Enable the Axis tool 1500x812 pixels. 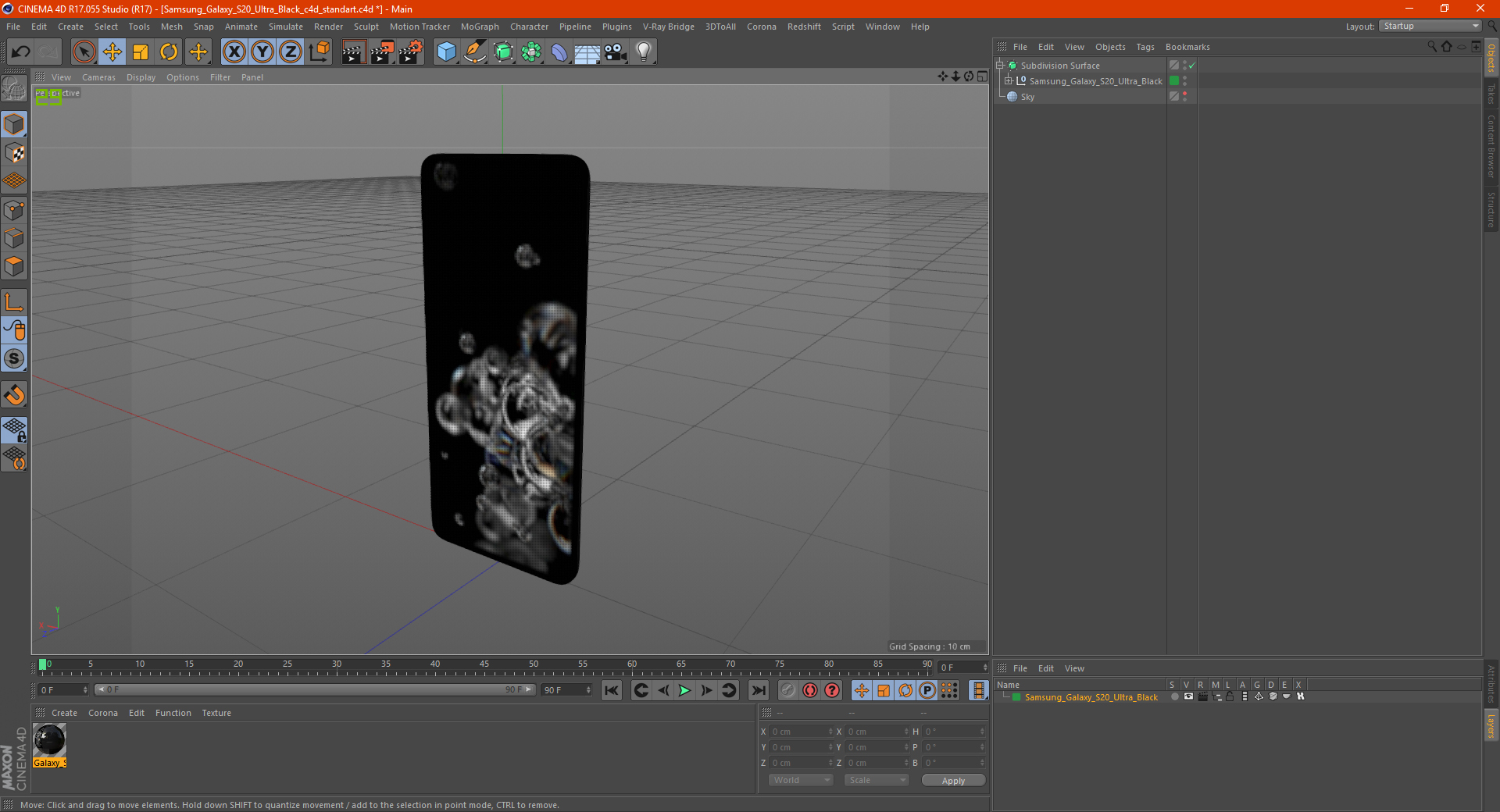[x=14, y=302]
